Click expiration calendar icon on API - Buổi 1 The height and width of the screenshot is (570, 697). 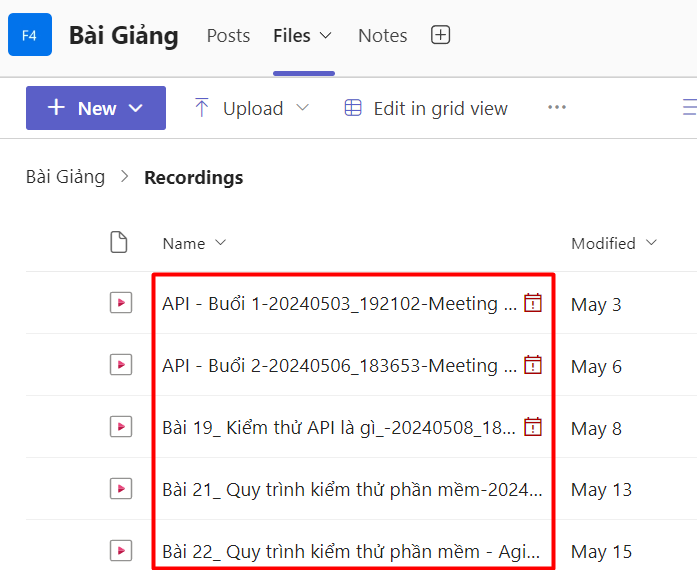pyautogui.click(x=534, y=303)
